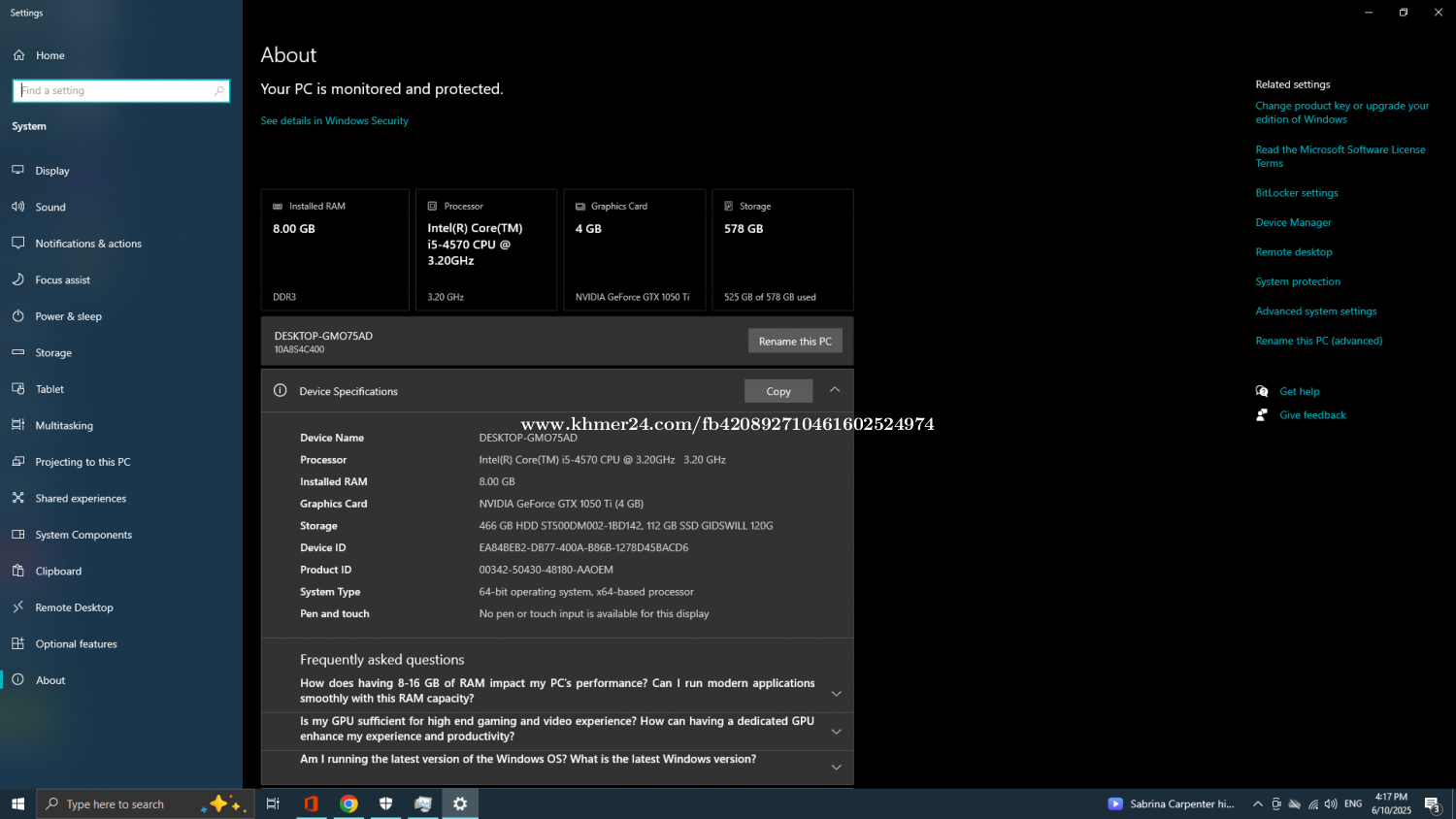Read the Microsoft Software License Terms
Screen dimensions: 1456x819
pos(1340,156)
